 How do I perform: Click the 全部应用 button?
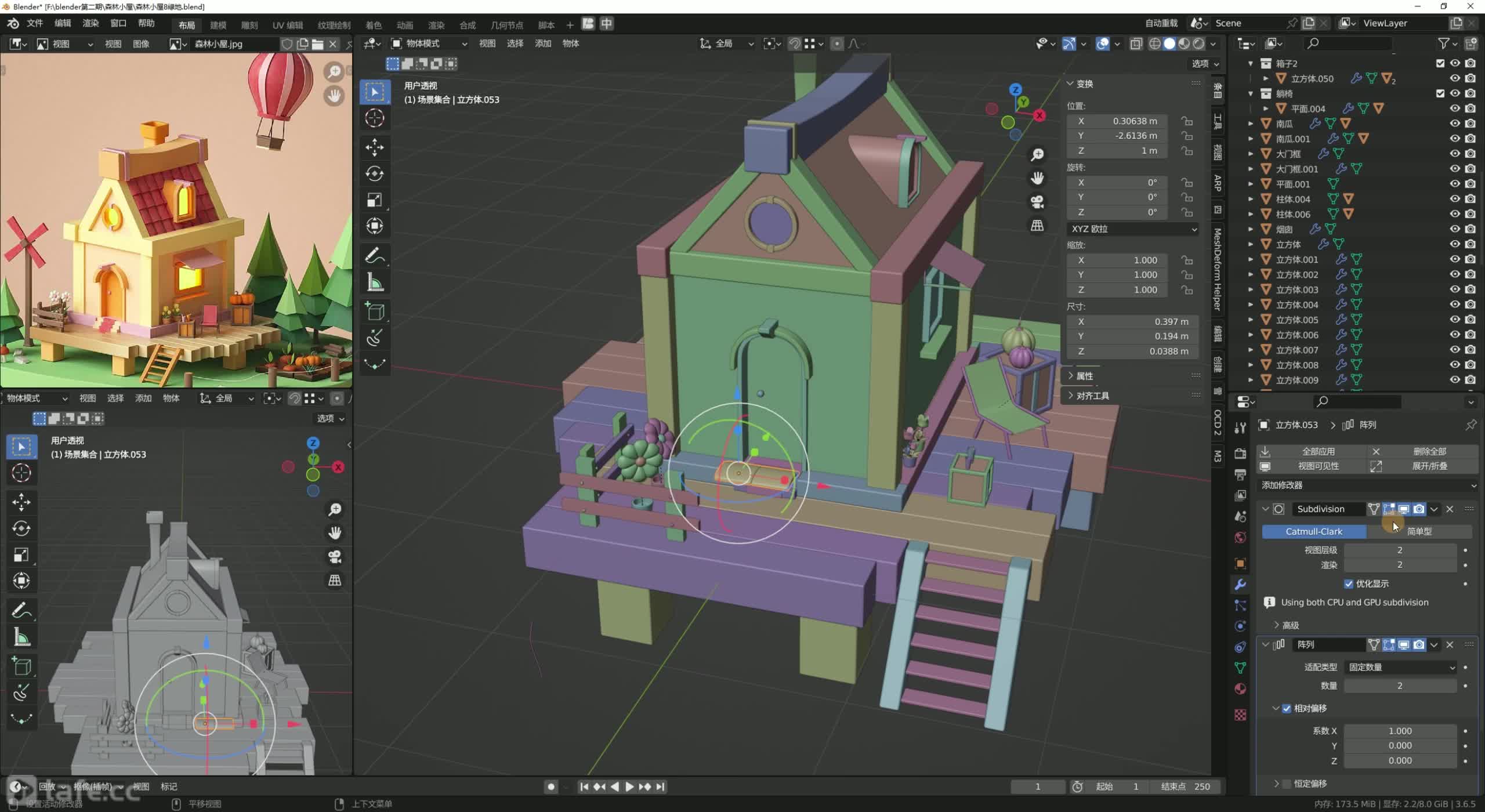[1311, 451]
